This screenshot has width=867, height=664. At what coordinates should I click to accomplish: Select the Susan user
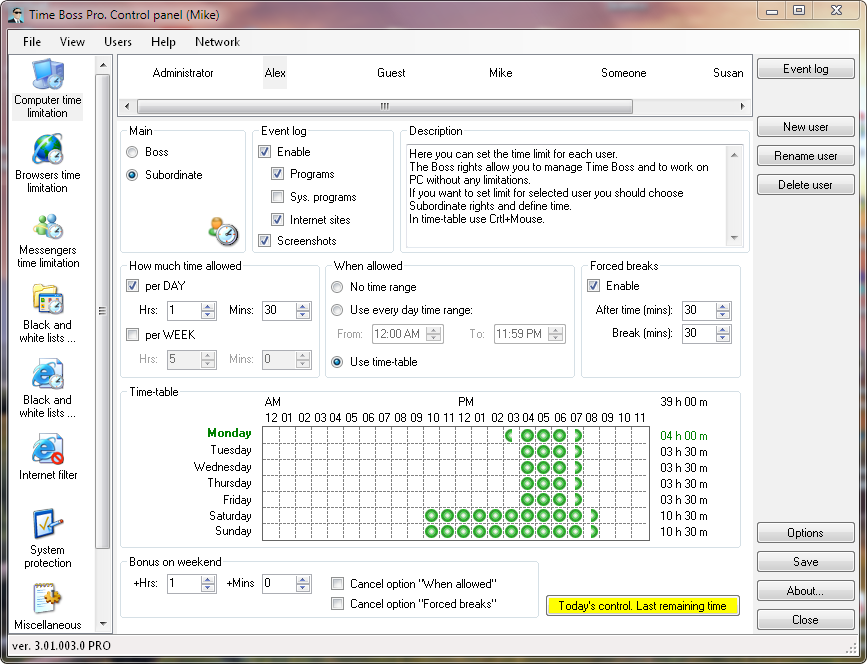pyautogui.click(x=728, y=73)
